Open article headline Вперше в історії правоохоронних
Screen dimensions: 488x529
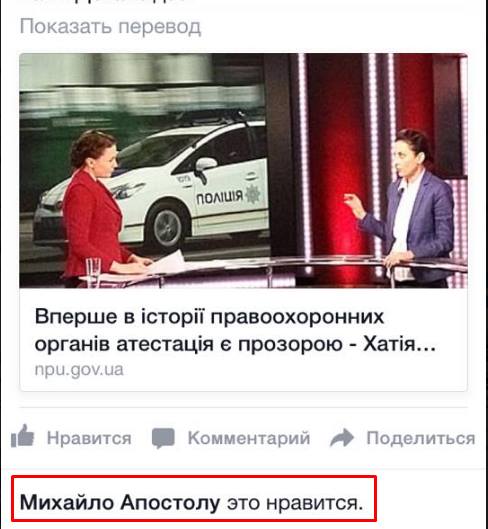(209, 317)
